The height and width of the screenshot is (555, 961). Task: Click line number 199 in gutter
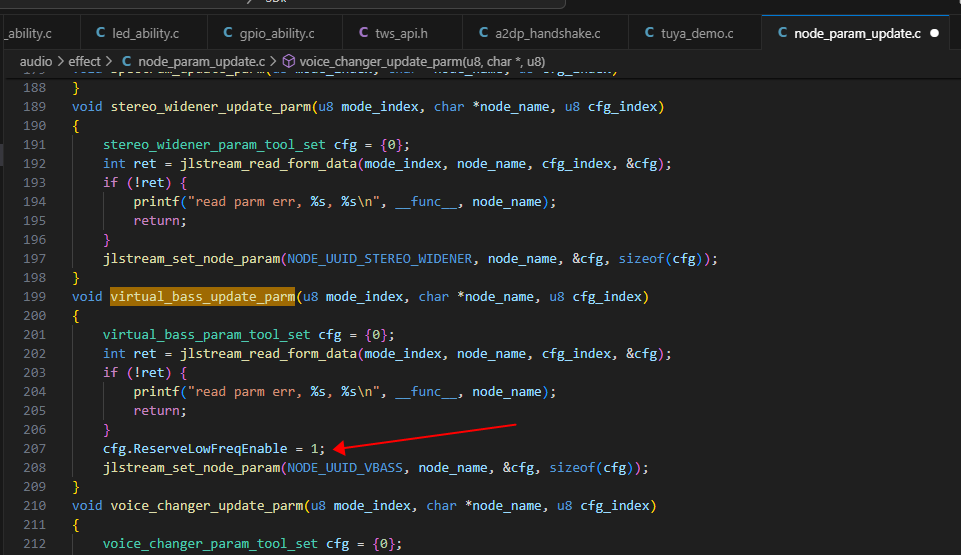tap(34, 296)
